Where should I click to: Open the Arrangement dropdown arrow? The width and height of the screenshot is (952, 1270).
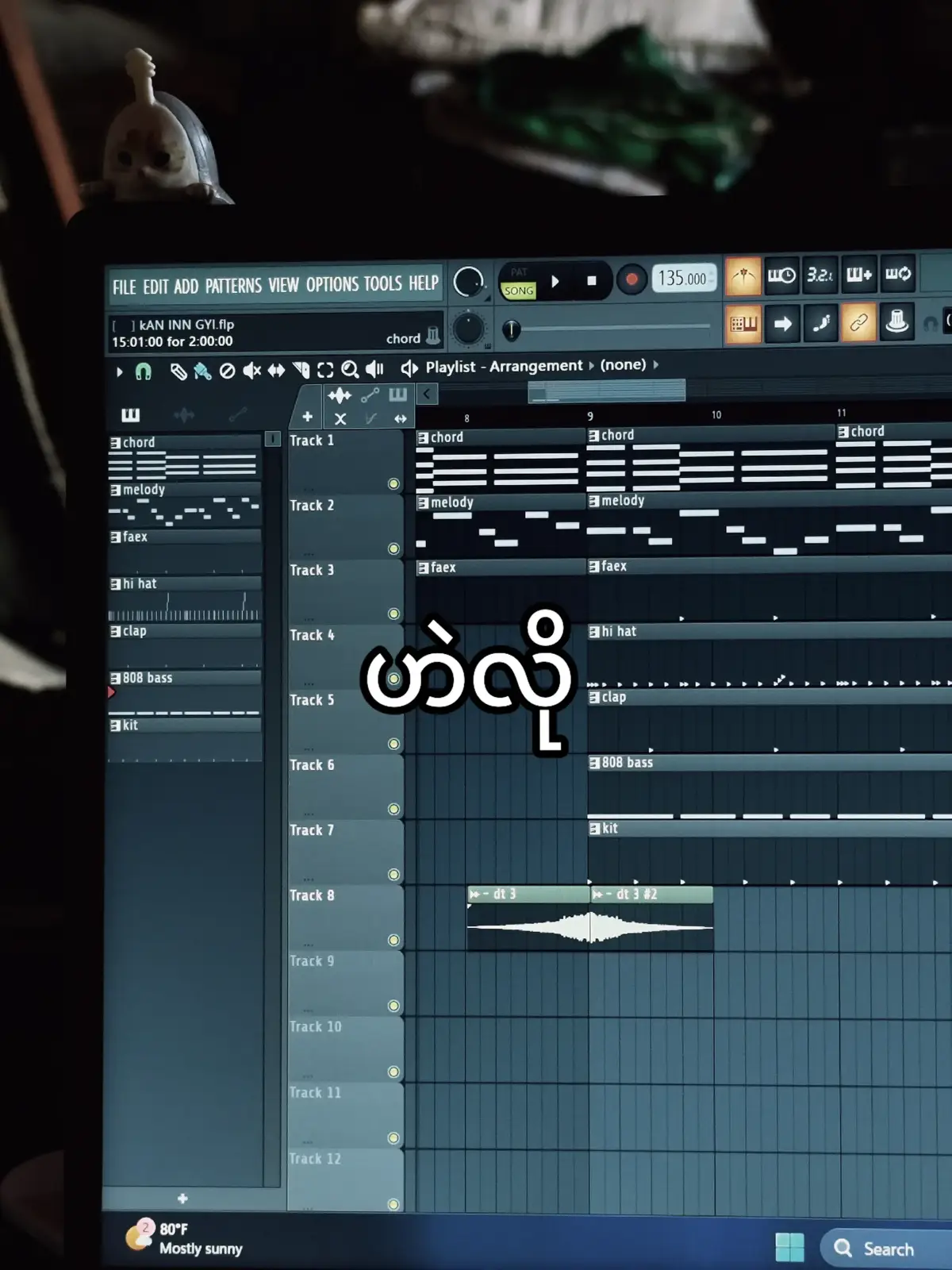pos(591,366)
